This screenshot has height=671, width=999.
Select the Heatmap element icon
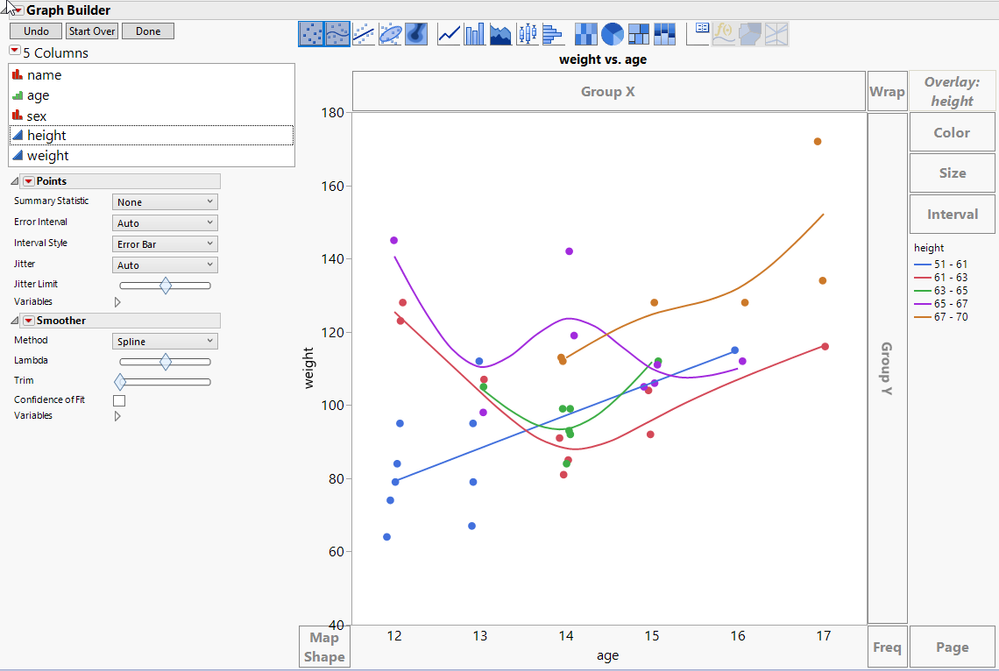586,34
